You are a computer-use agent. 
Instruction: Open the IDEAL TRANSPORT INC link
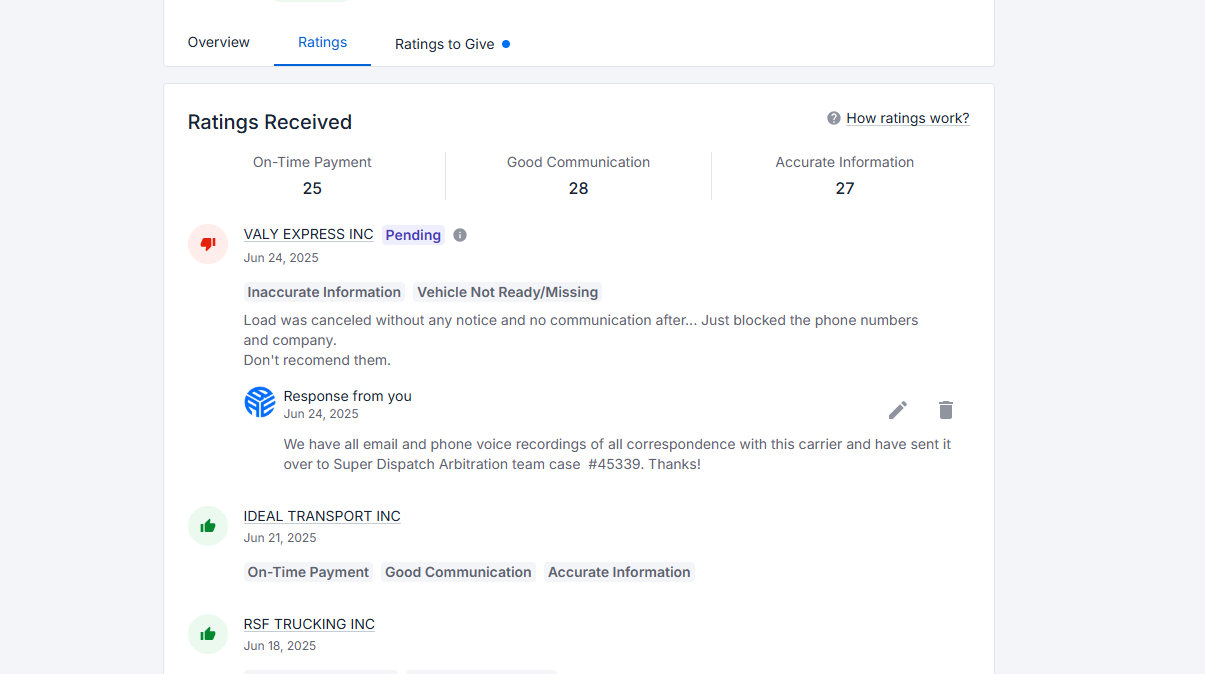[x=322, y=515]
